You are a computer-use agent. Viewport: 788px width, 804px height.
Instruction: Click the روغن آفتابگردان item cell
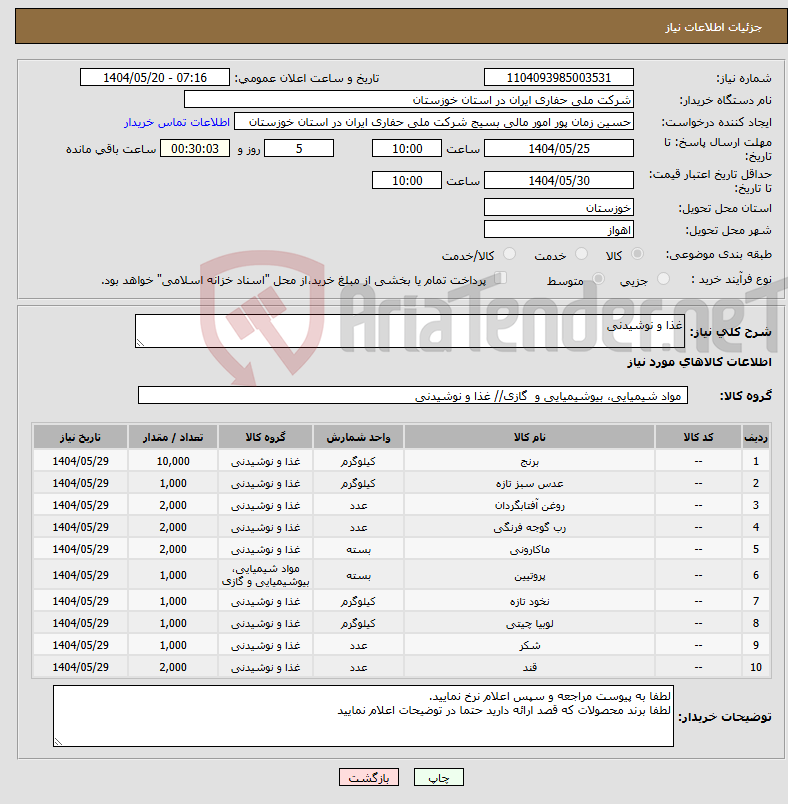[x=530, y=505]
